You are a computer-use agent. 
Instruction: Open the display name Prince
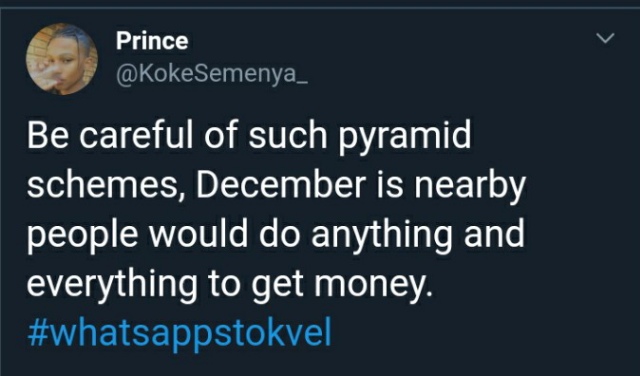[x=152, y=41]
